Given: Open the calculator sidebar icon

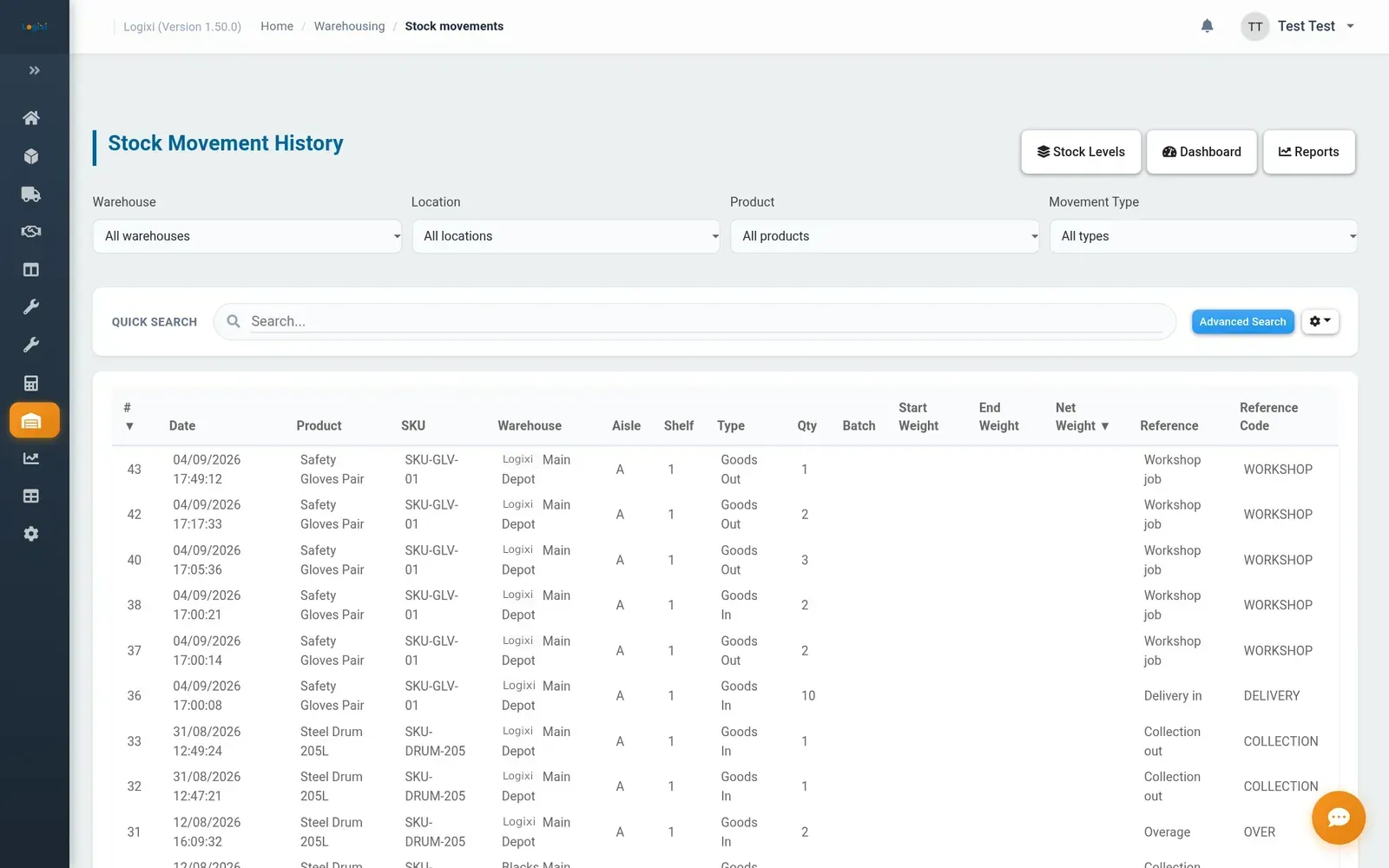Looking at the screenshot, I should tap(31, 383).
